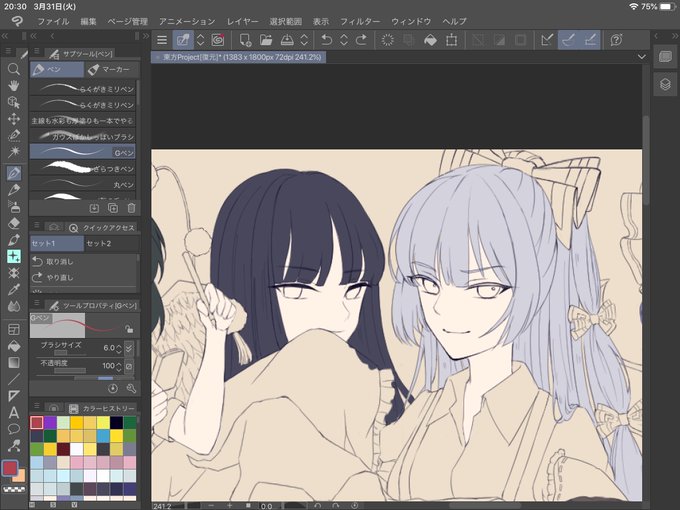Click the Save icon in command bar

pos(287,40)
